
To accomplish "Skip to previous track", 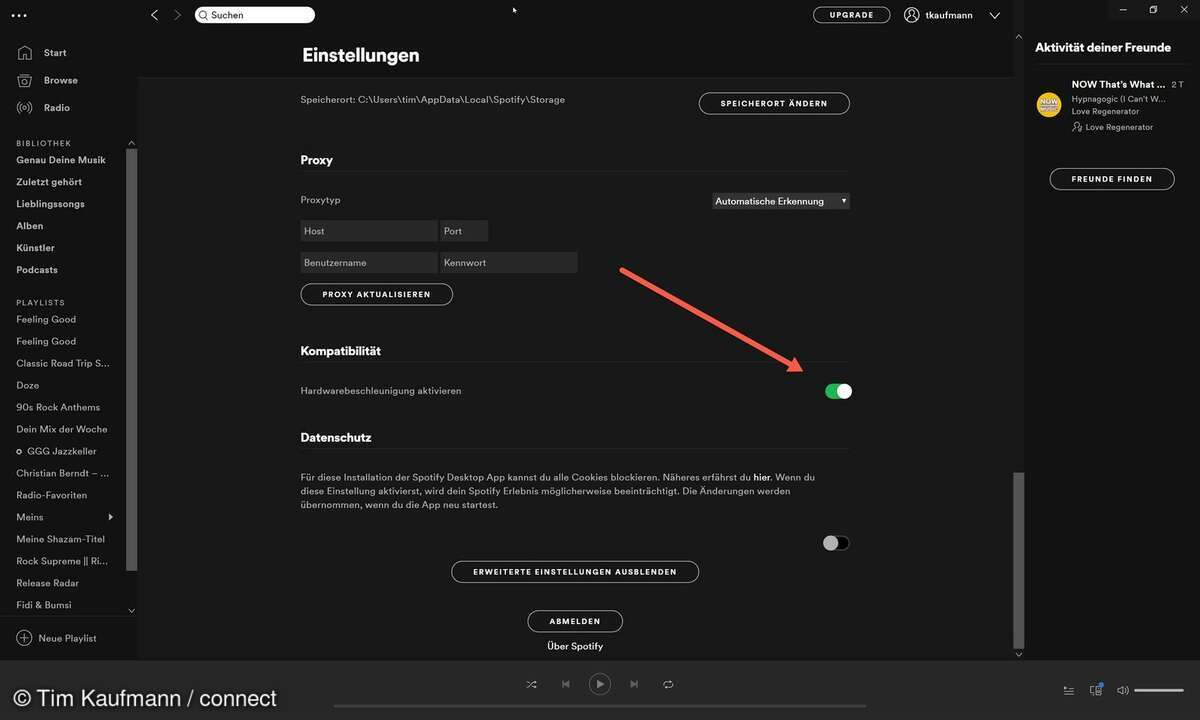I will coord(566,684).
